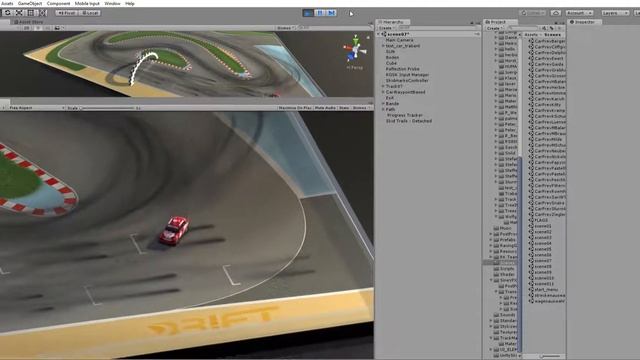Open the Component menu
The width and height of the screenshot is (640, 360).
[x=58, y=3]
